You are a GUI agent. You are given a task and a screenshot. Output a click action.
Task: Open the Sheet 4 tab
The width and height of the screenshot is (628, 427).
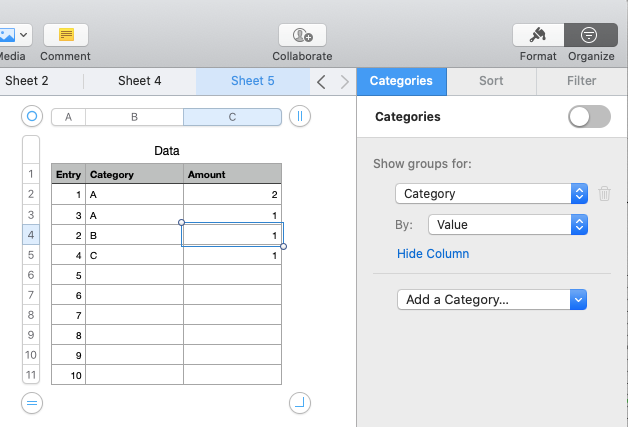(139, 81)
